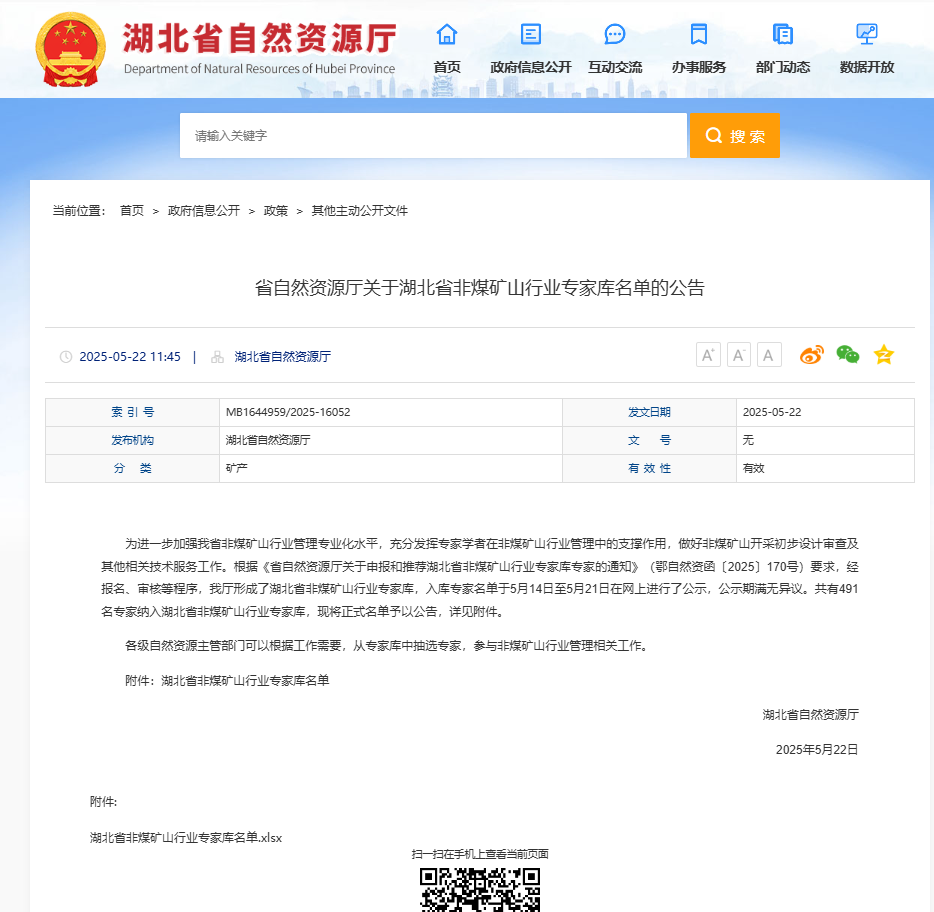Click the 互动交流 chat bubble icon
Viewport: 934px width, 912px height.
615,34
